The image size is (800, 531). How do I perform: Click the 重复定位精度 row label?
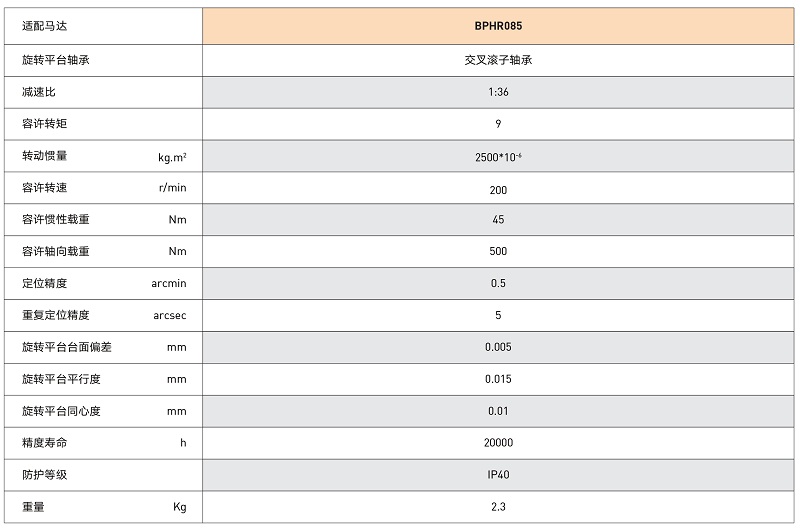coord(56,315)
